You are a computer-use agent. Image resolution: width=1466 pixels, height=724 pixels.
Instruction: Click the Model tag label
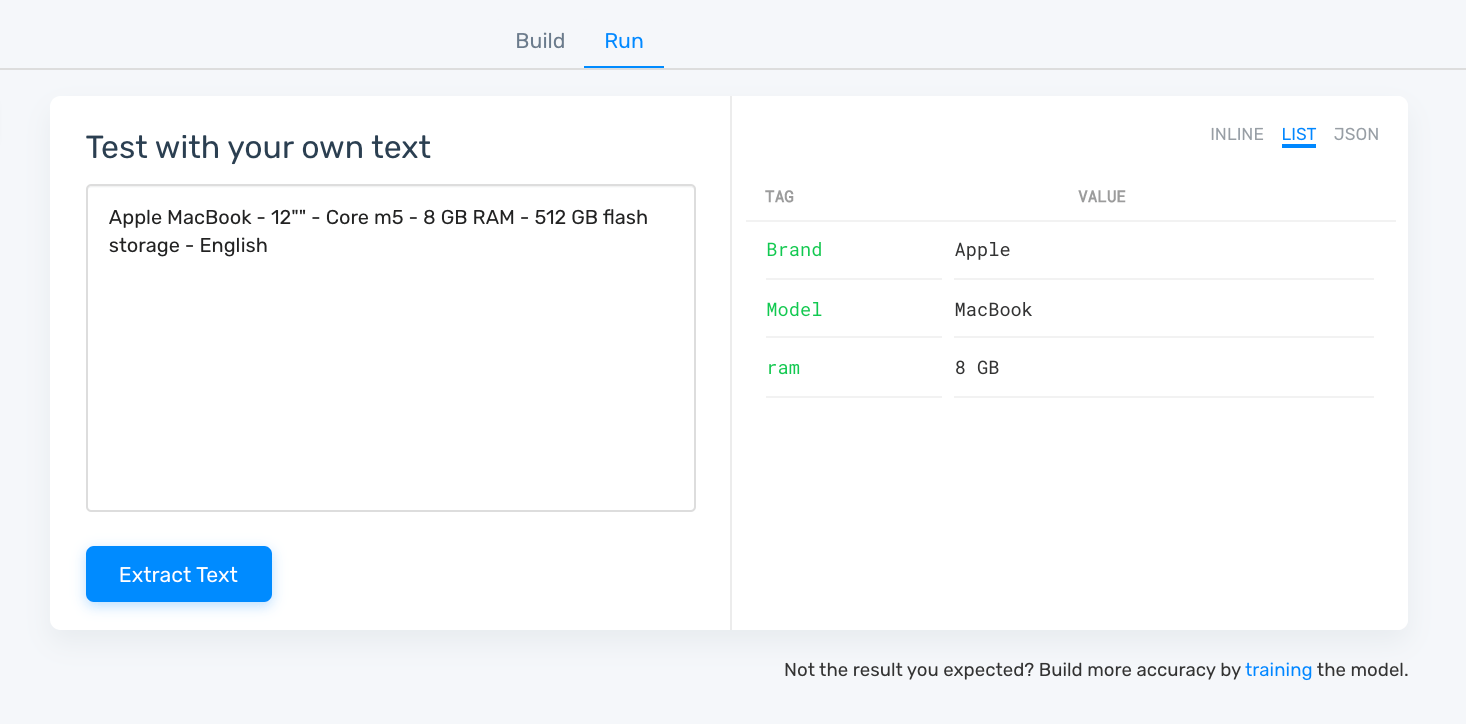click(794, 310)
